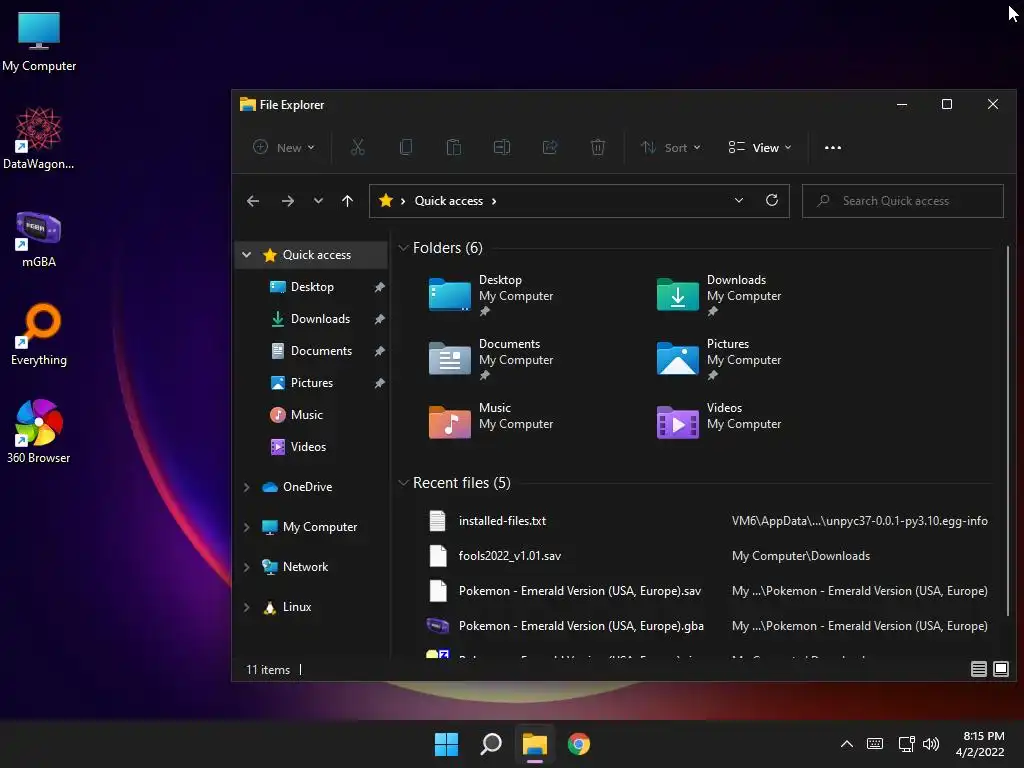
Task: Collapse the Recent files (5) section
Action: (404, 483)
